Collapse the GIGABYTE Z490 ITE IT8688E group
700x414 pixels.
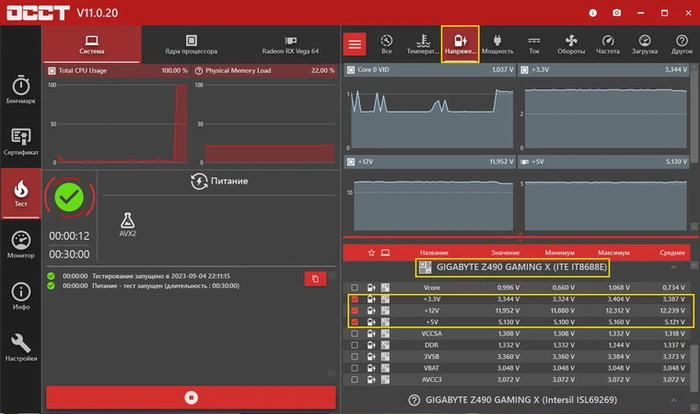673,268
